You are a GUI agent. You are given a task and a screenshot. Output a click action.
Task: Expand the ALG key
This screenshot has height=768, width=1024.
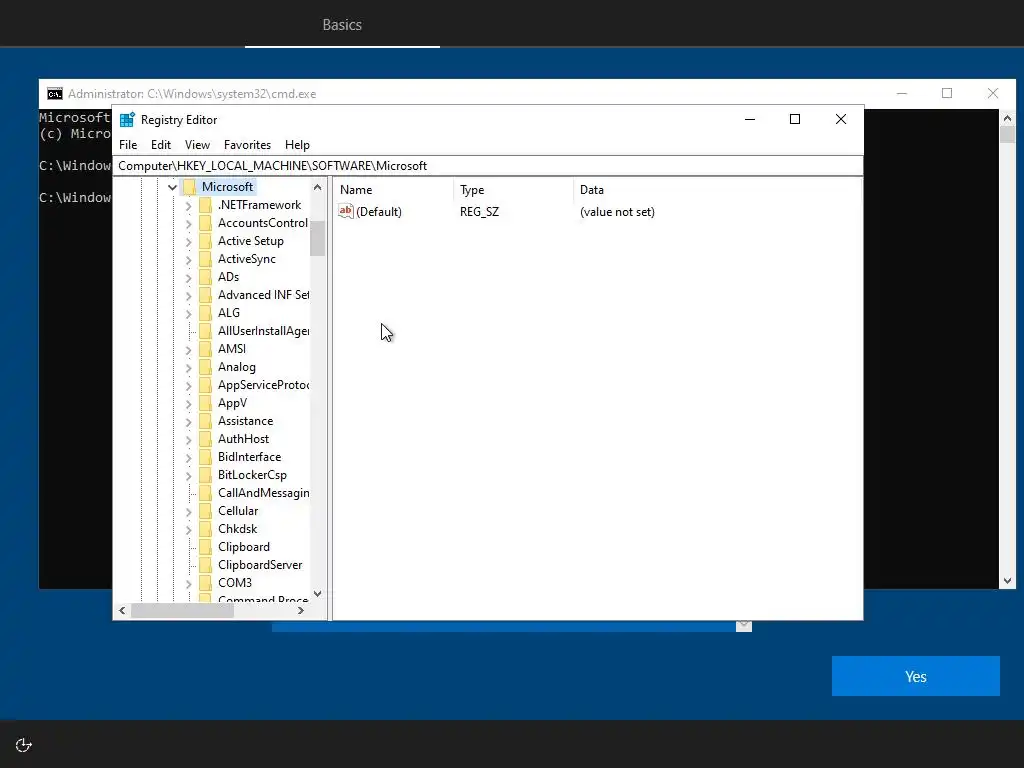pyautogui.click(x=189, y=313)
